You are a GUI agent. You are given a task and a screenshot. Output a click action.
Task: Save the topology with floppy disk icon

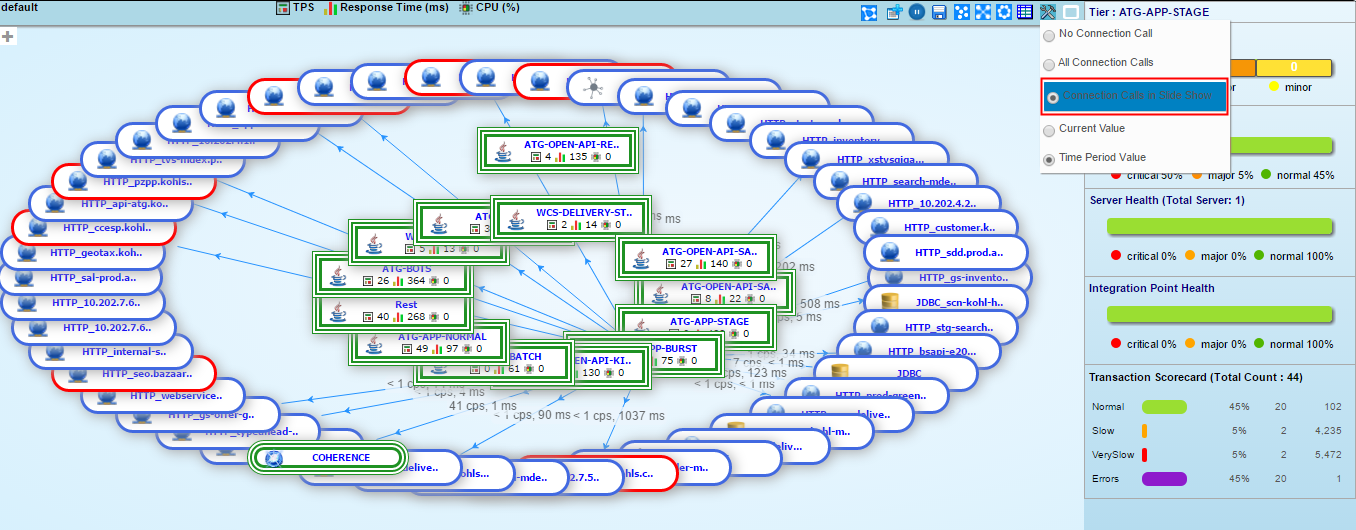(939, 12)
